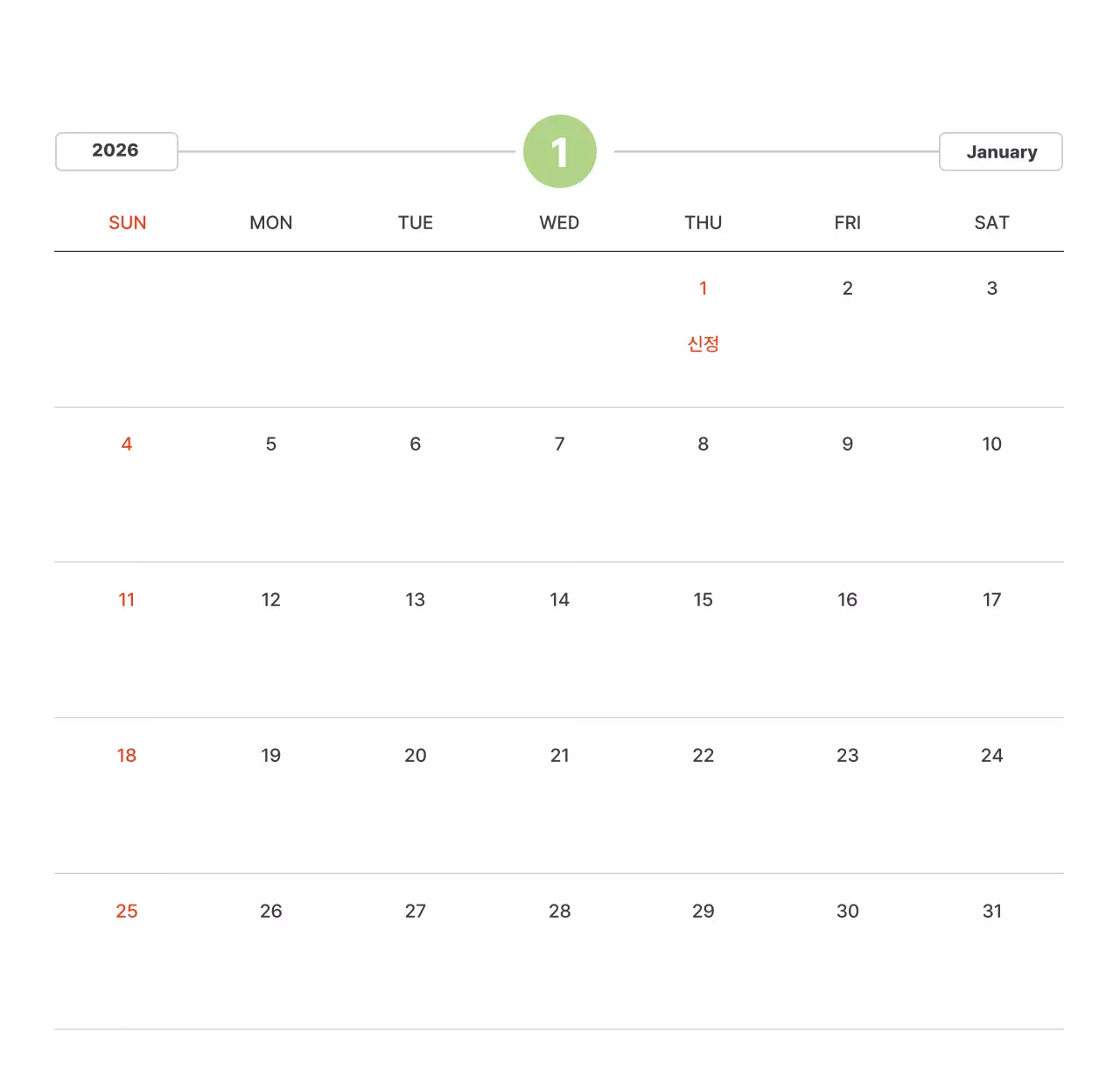Select Saturday January 3
This screenshot has height=1083, width=1120.
click(x=991, y=289)
